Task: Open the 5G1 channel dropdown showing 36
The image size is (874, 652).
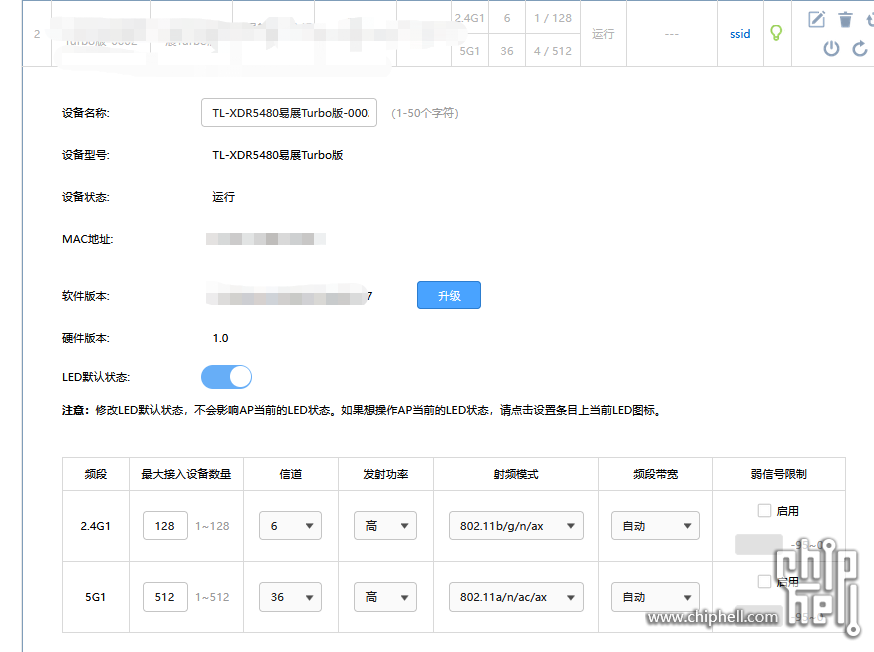Action: tap(290, 597)
